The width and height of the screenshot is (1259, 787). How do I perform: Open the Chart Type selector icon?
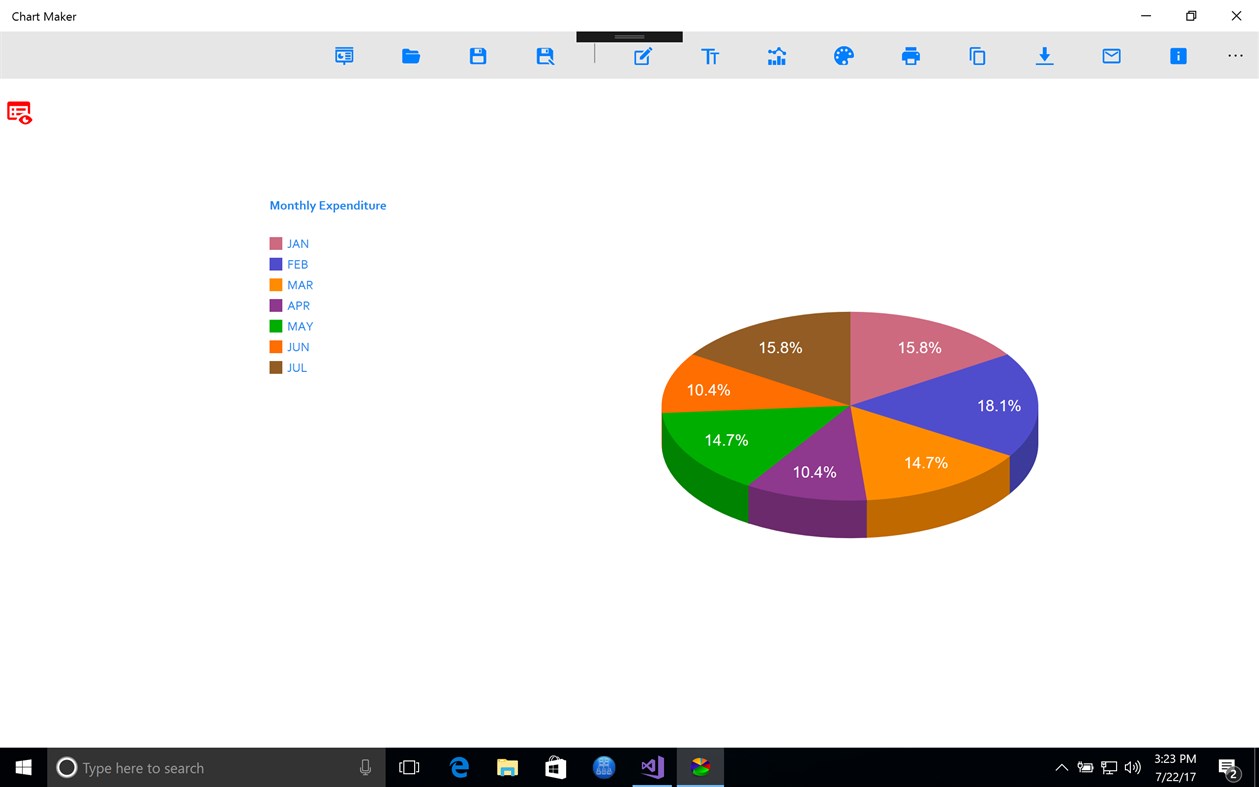pyautogui.click(x=777, y=56)
